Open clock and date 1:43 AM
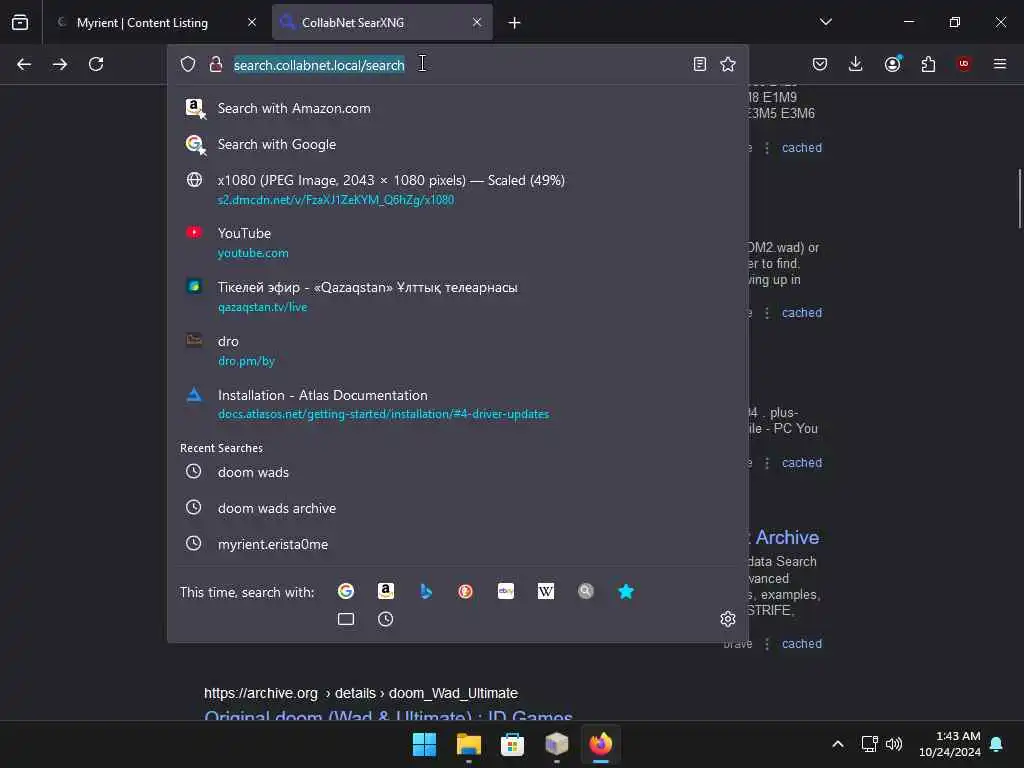The height and width of the screenshot is (768, 1024). click(x=950, y=744)
